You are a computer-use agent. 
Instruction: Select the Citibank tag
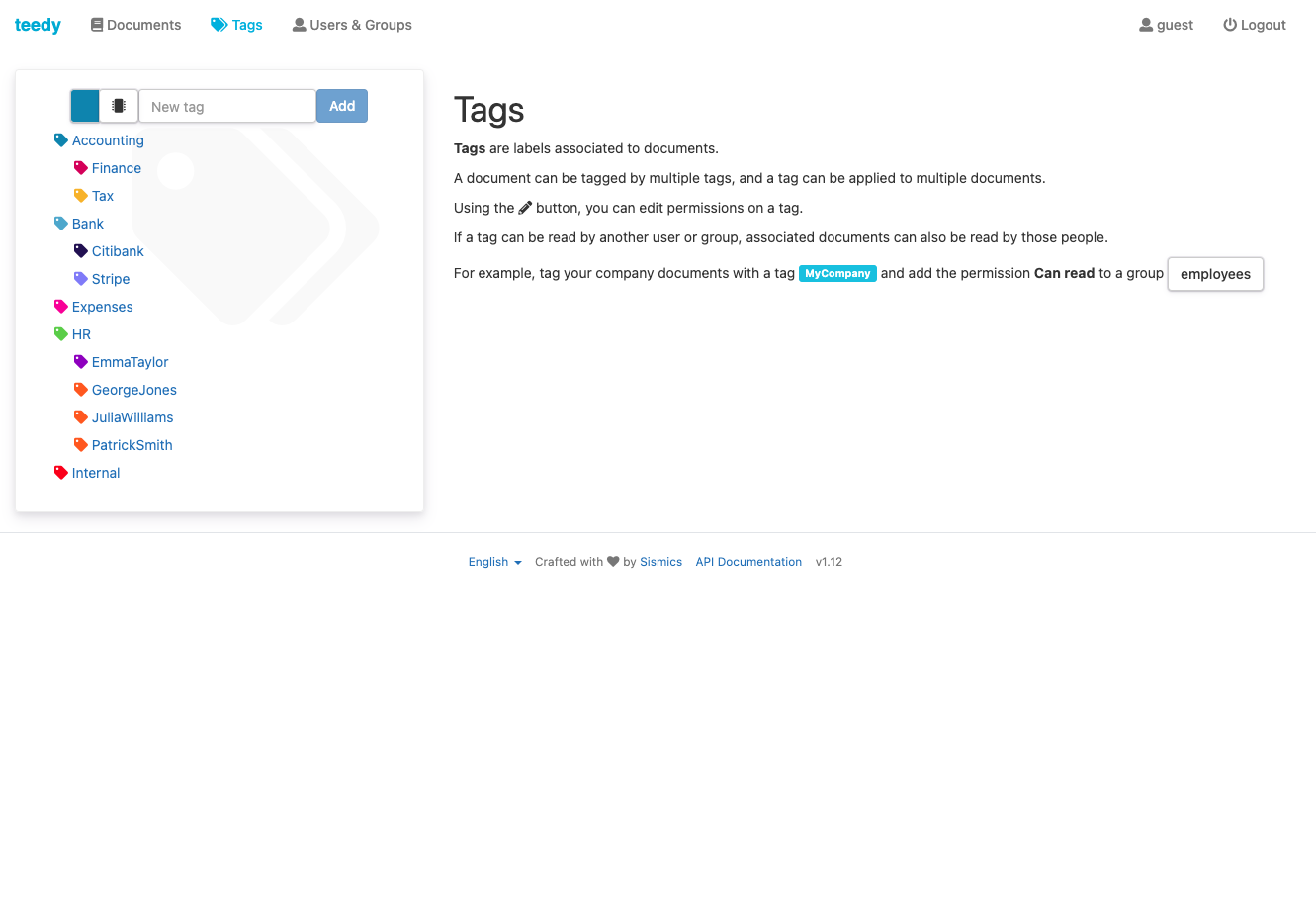coord(118,251)
